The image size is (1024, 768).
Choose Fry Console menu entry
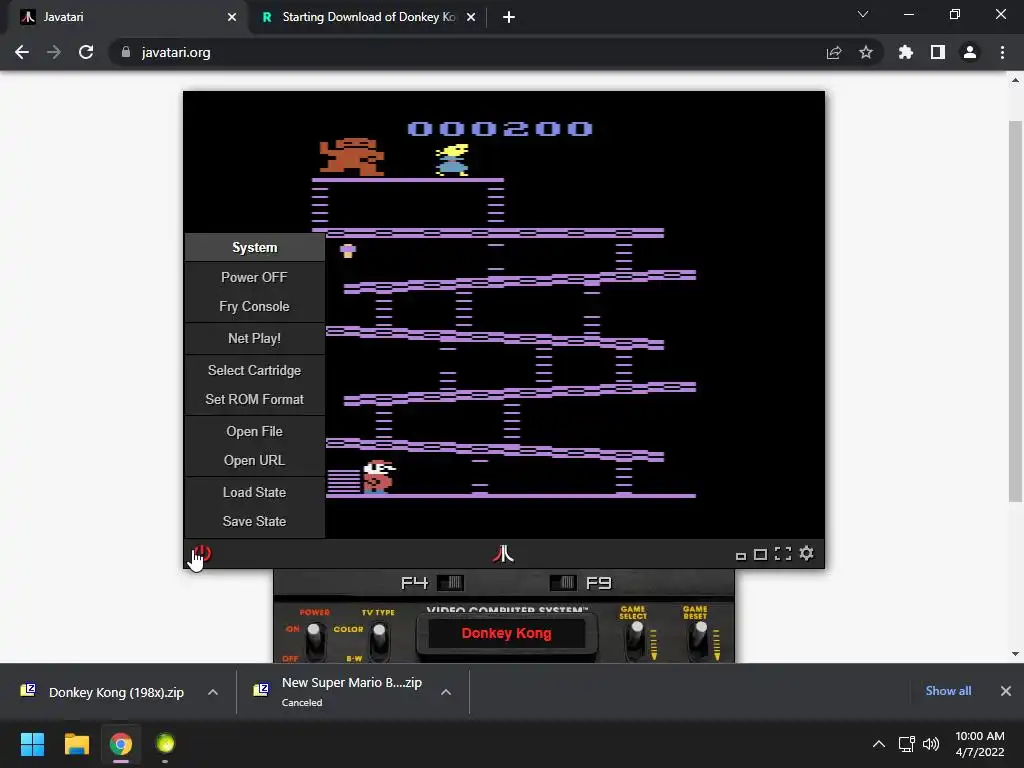pyautogui.click(x=255, y=306)
